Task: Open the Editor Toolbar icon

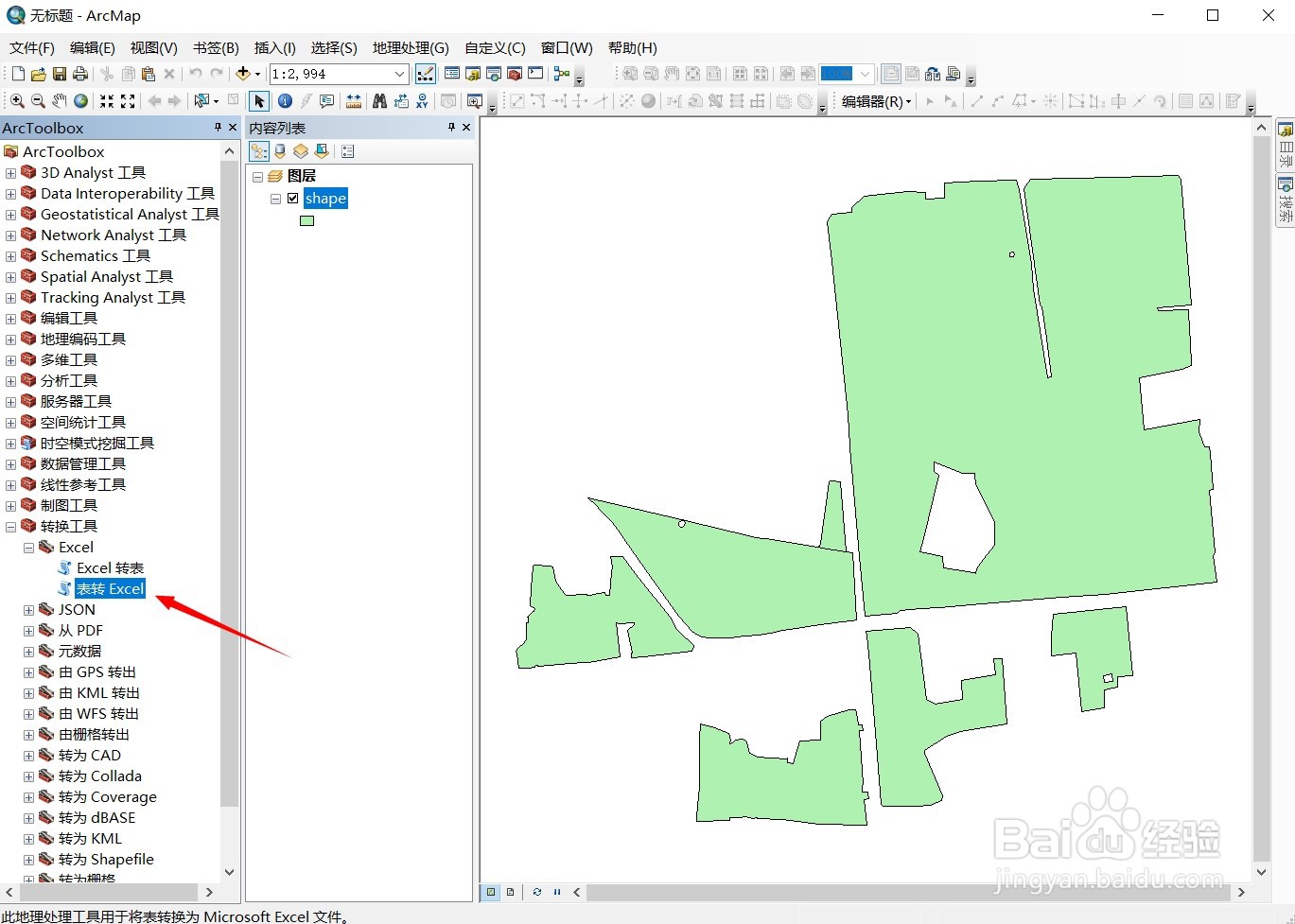Action: tap(426, 74)
